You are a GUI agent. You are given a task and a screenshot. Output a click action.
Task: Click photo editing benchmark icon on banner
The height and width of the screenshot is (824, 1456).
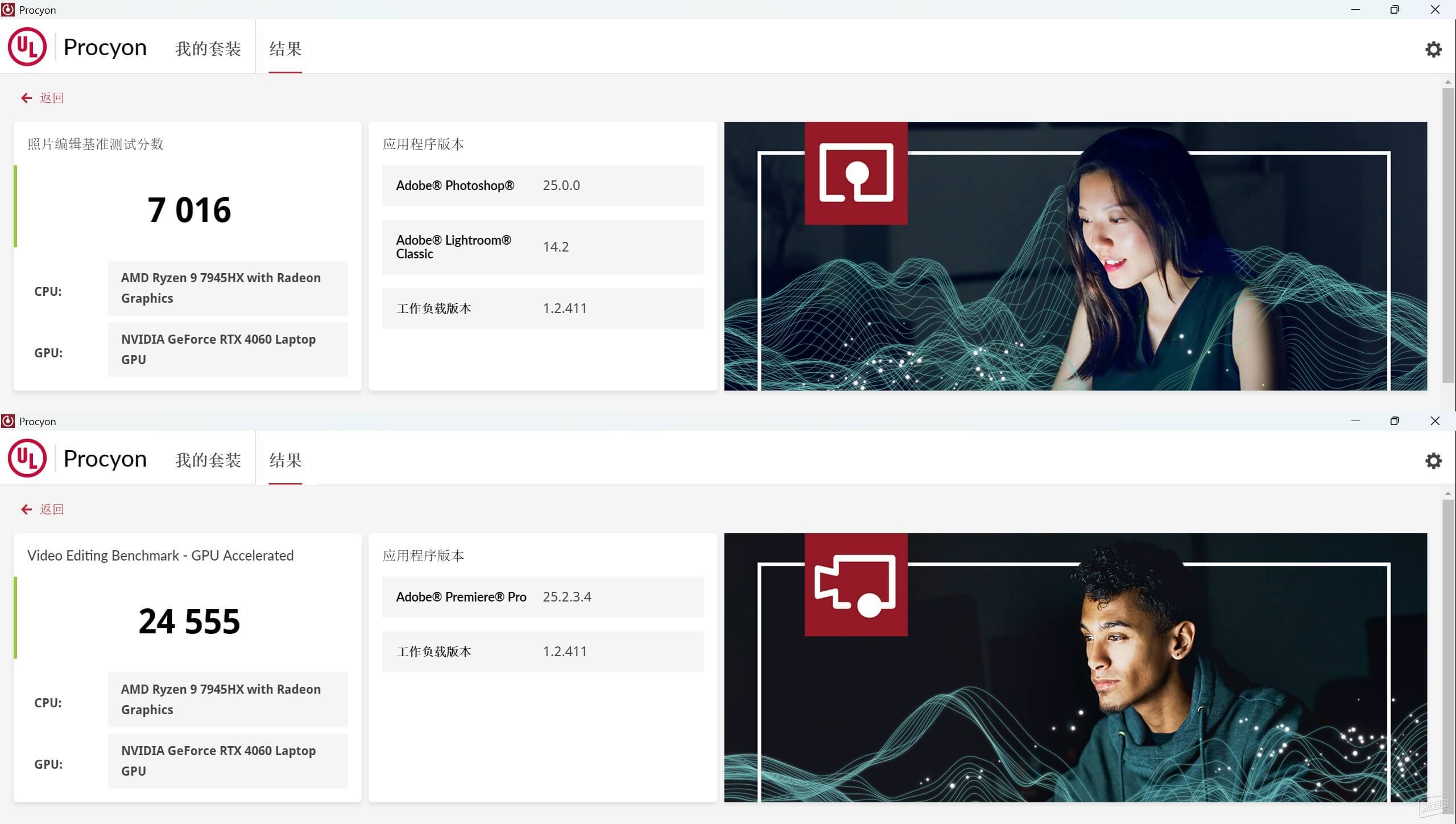(x=856, y=173)
